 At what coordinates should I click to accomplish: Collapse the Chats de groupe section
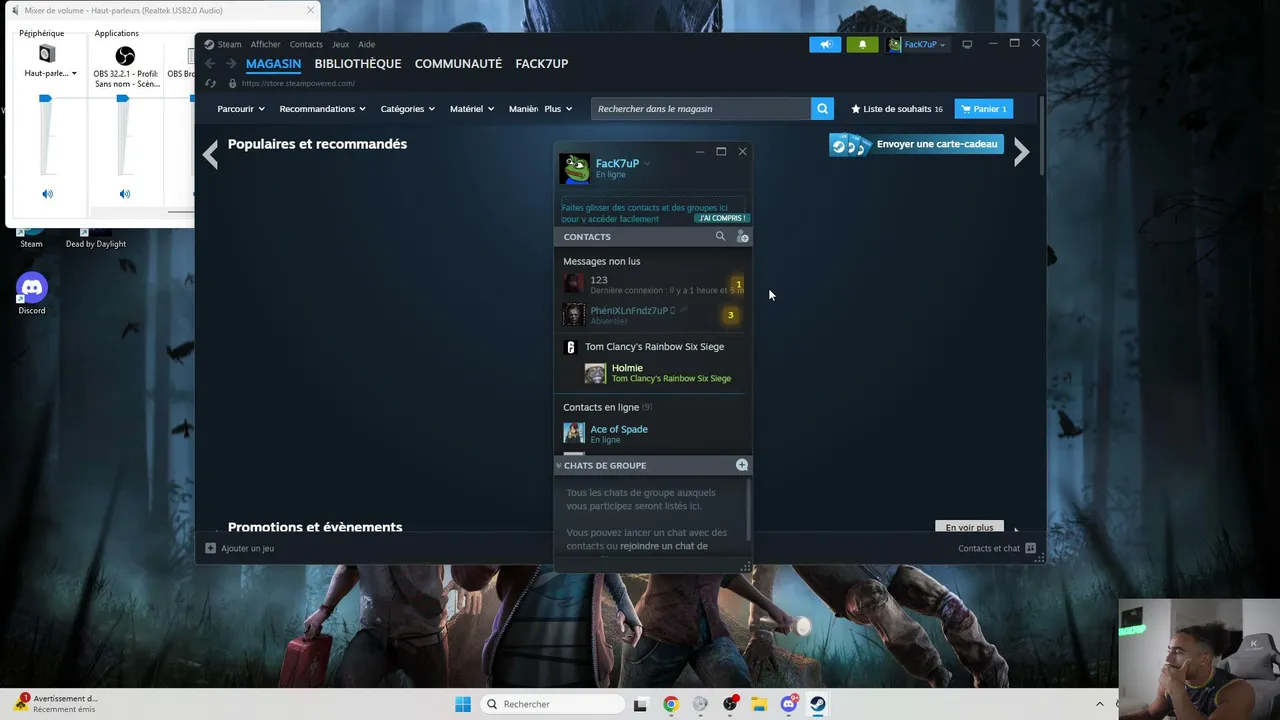559,465
